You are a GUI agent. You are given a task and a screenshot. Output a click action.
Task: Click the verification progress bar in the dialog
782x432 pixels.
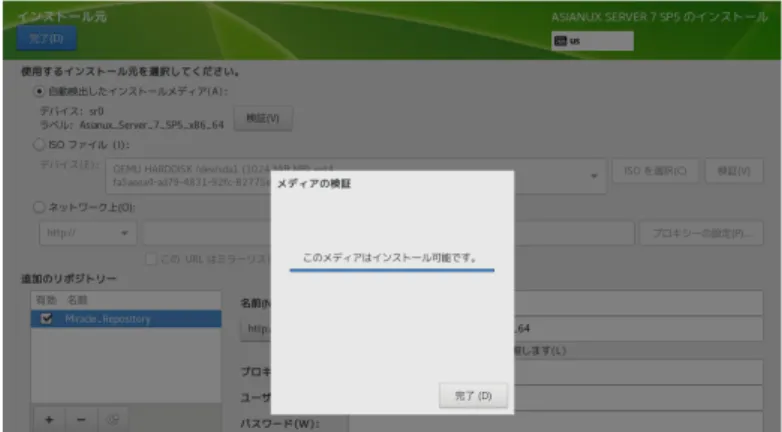(392, 270)
